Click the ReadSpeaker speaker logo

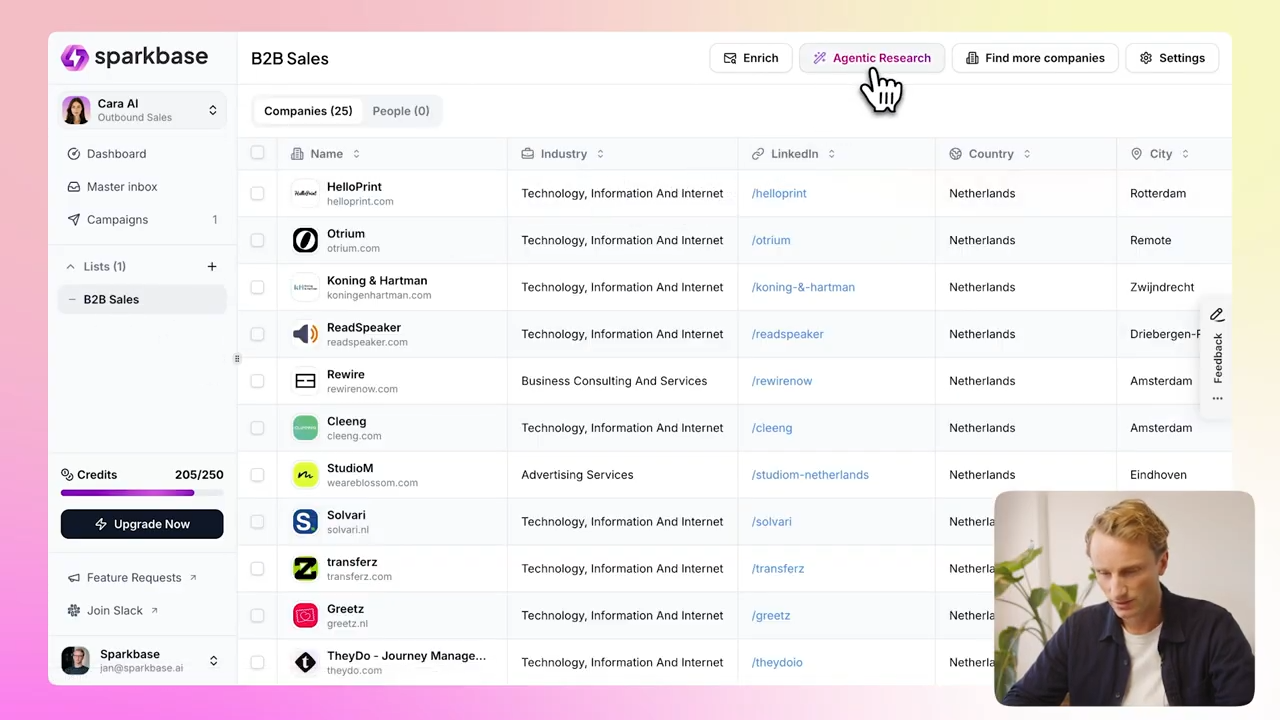(305, 335)
